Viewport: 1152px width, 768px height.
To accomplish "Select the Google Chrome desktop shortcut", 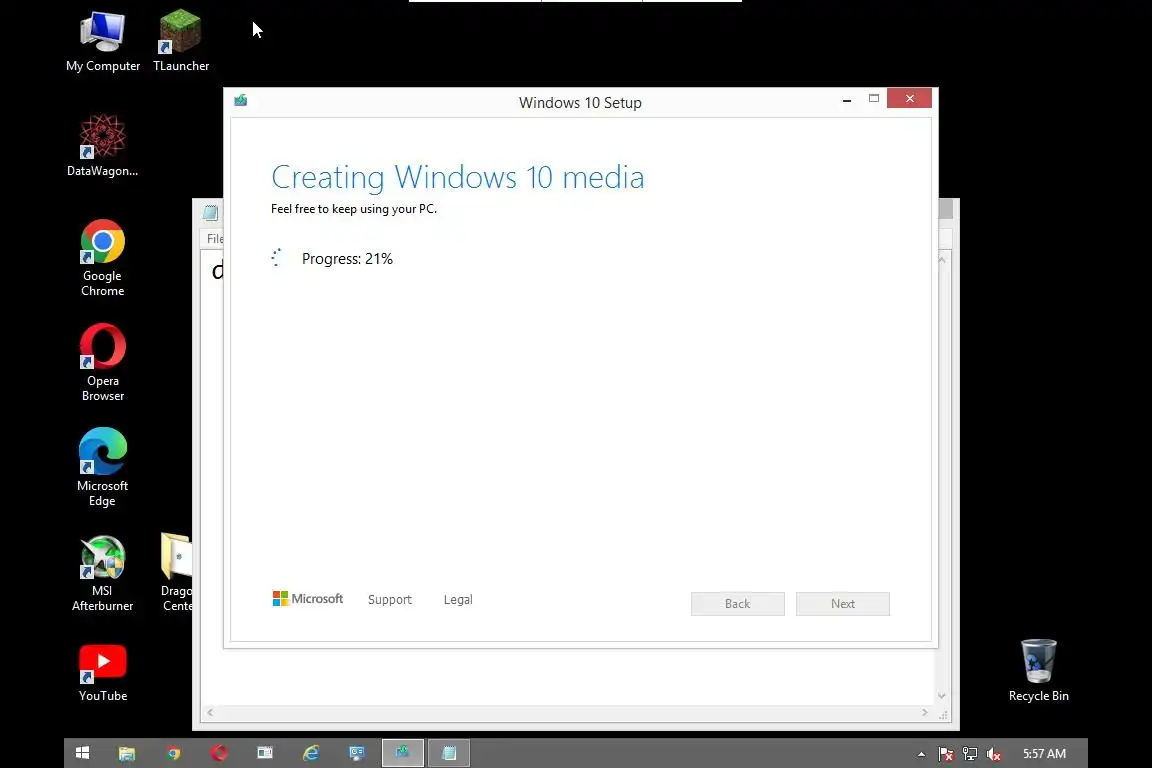I will click(102, 258).
